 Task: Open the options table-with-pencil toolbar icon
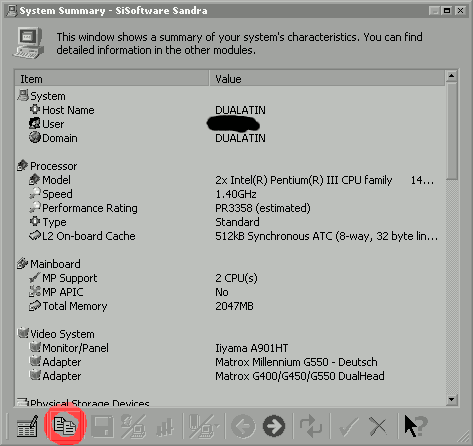(x=27, y=425)
